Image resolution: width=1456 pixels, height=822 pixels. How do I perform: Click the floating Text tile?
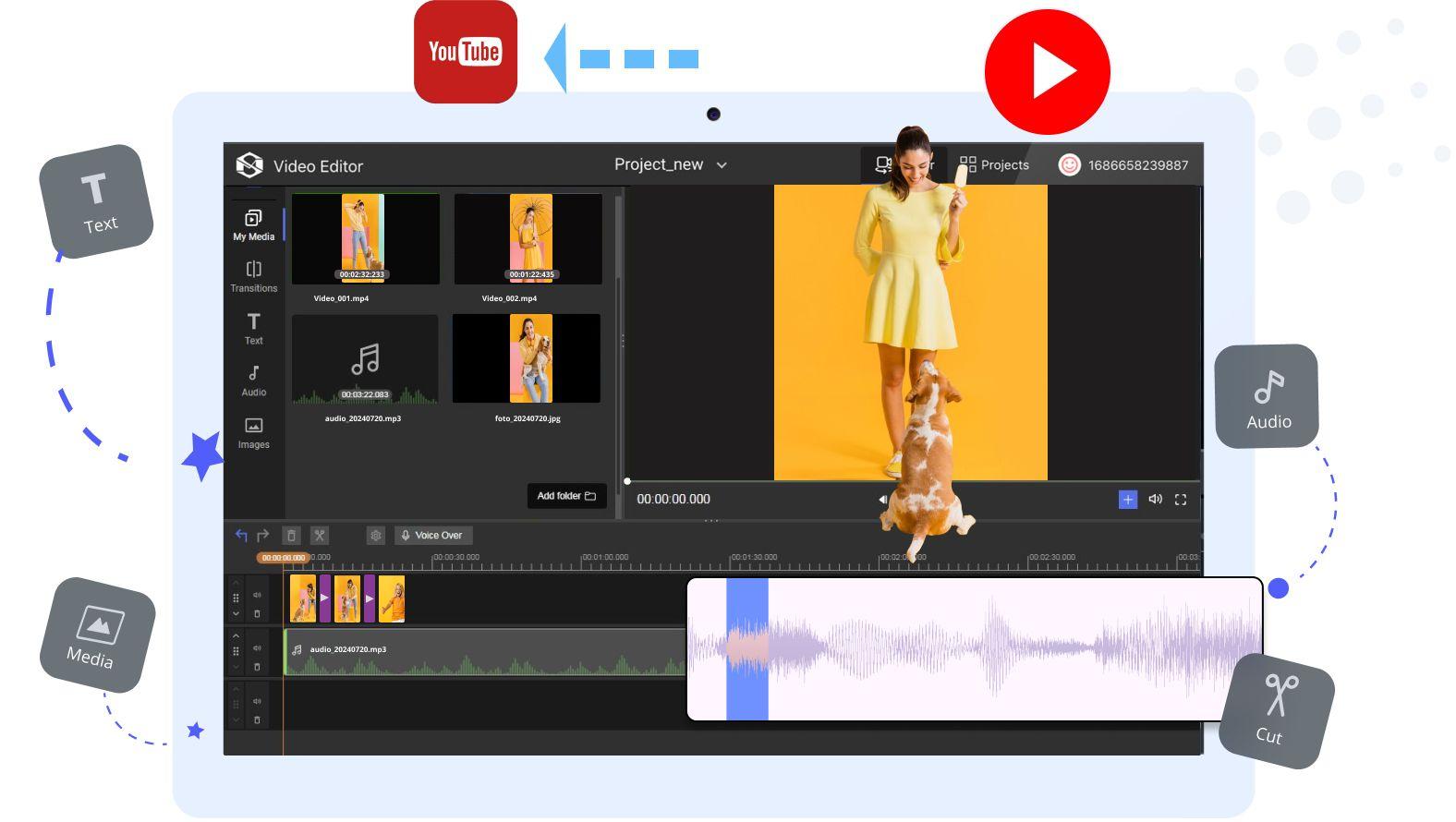click(96, 201)
